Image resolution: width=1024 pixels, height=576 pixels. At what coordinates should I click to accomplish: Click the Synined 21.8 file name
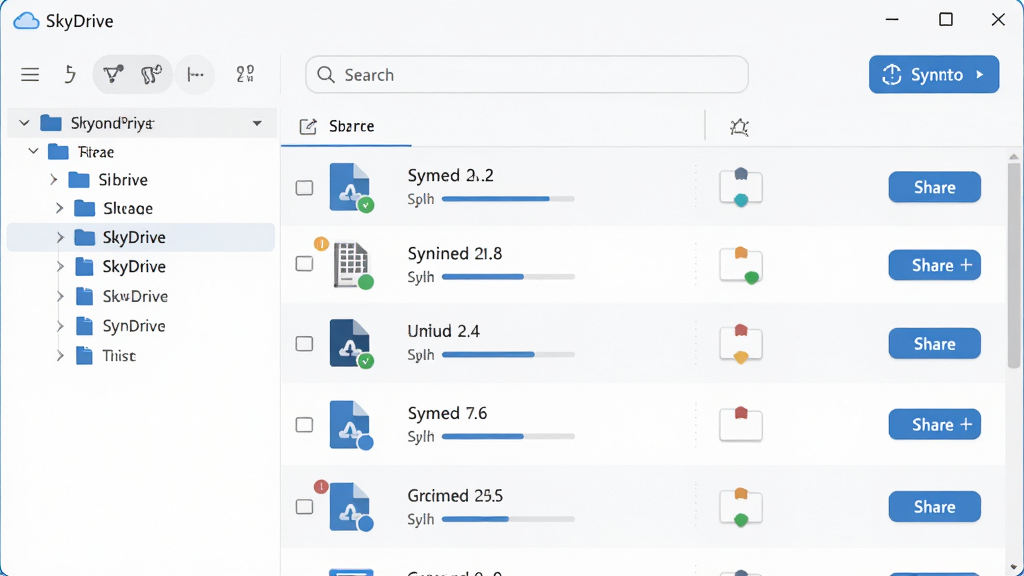click(x=455, y=253)
